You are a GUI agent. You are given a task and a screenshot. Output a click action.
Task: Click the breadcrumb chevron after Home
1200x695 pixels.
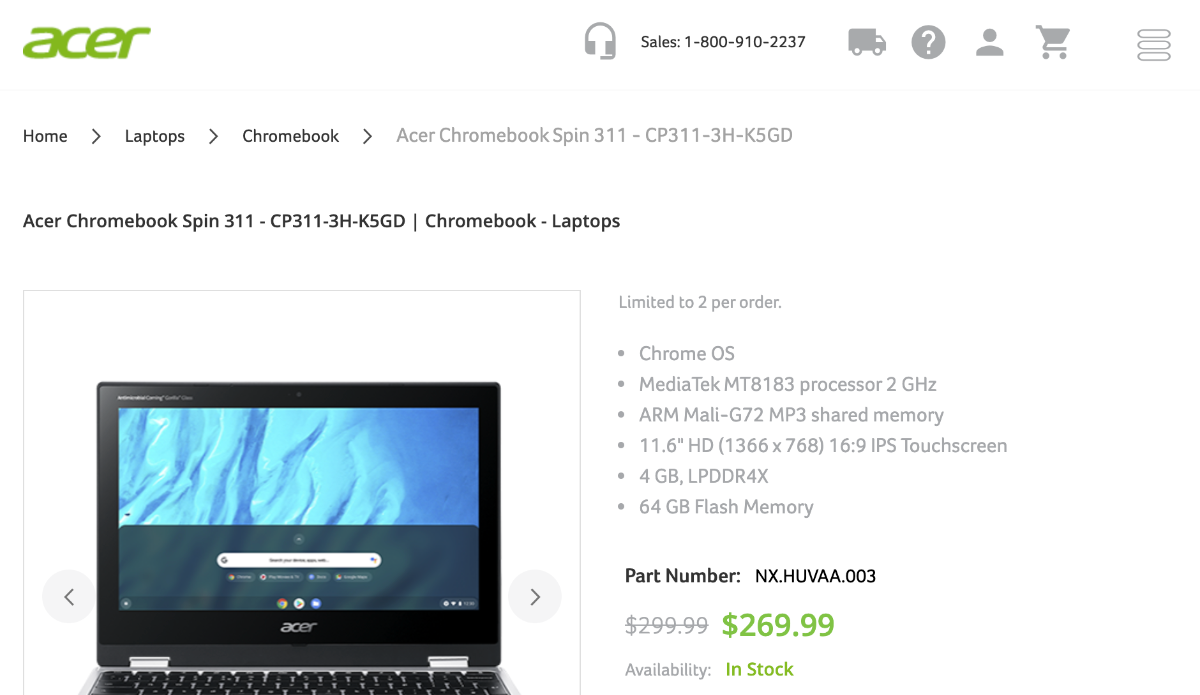[x=96, y=136]
